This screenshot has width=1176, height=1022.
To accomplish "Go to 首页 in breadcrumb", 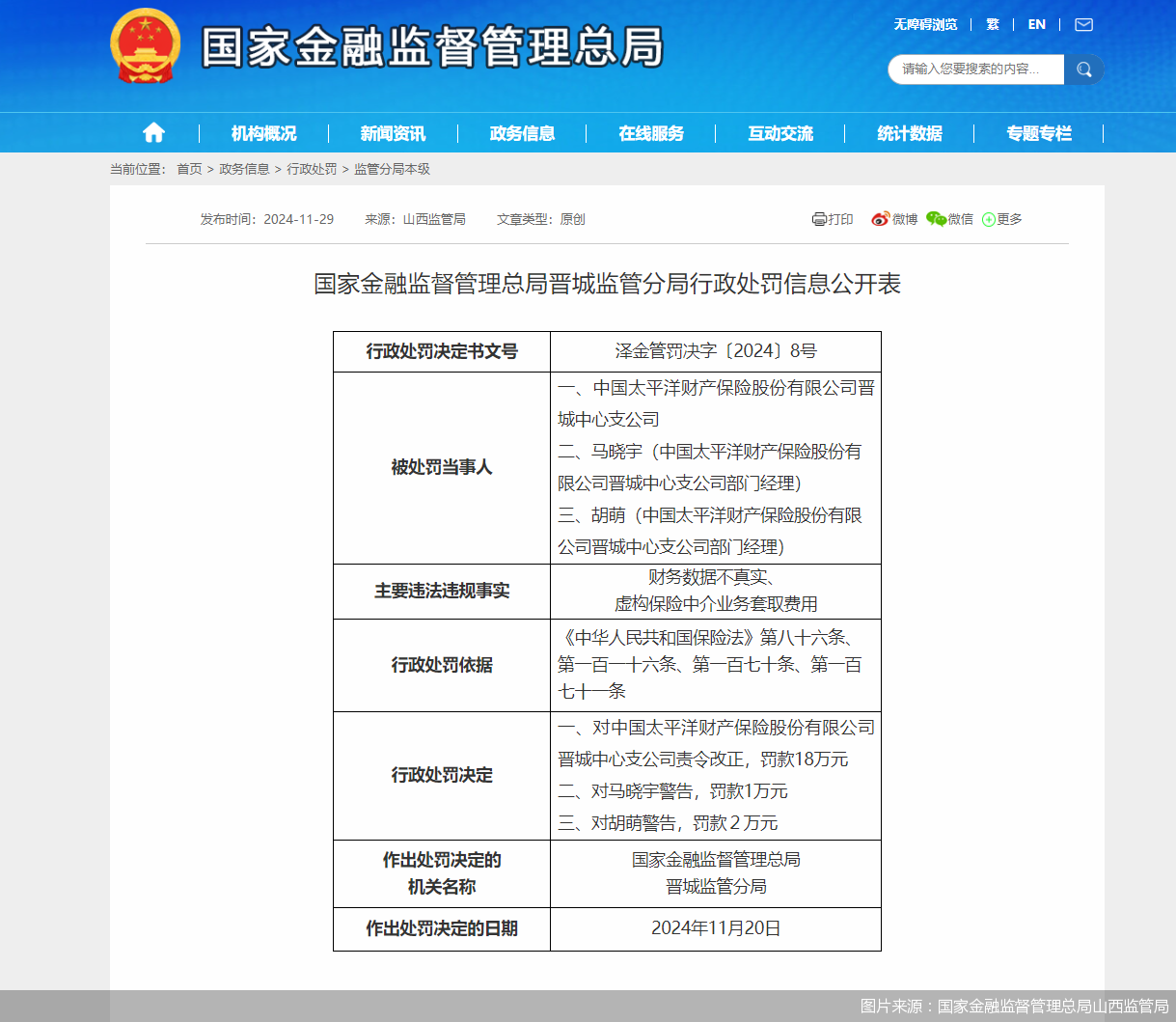I will tap(189, 169).
